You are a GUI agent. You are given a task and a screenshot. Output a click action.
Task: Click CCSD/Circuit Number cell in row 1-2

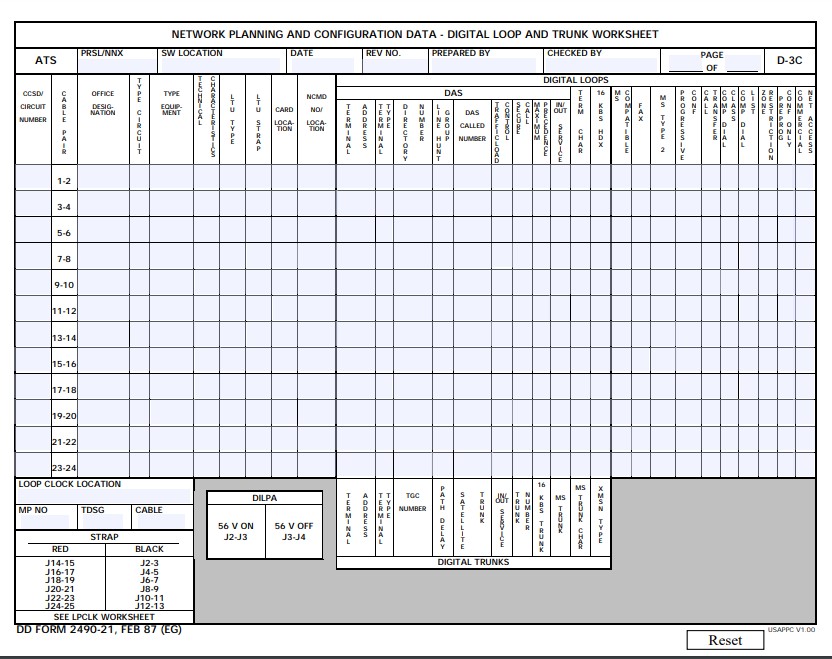33,177
